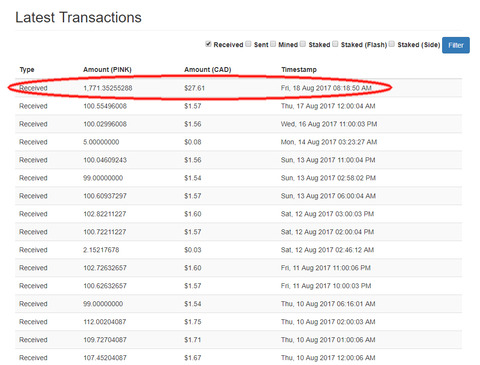Click timestamp Sun, 13 Aug 2017 11:00:04 PM
480x365 pixels.
[x=328, y=160]
